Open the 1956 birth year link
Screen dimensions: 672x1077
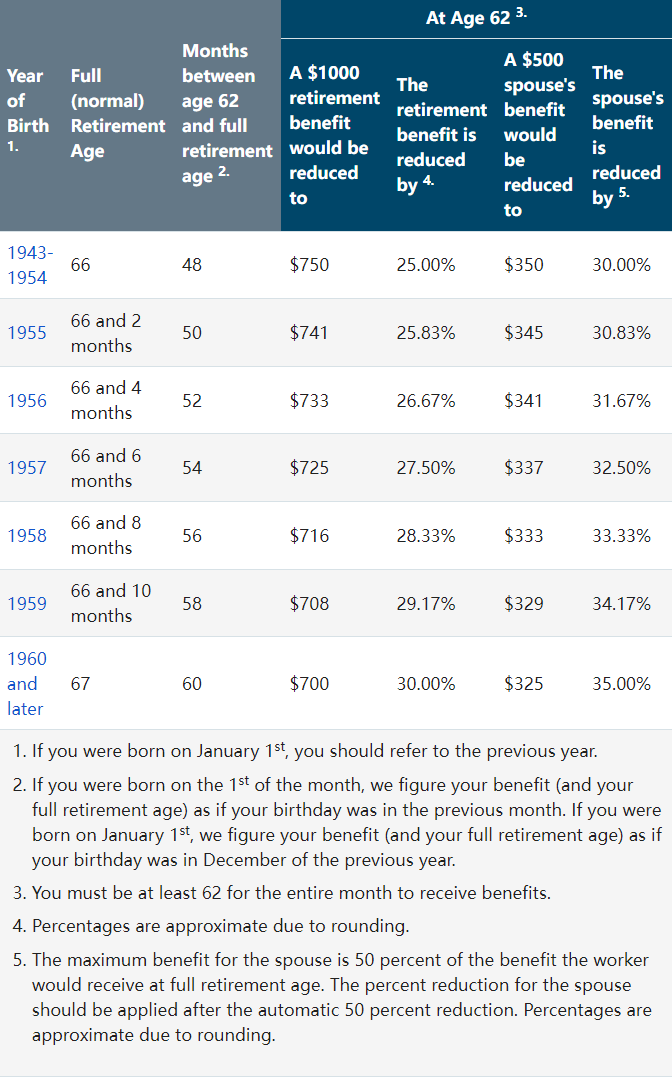tap(27, 401)
